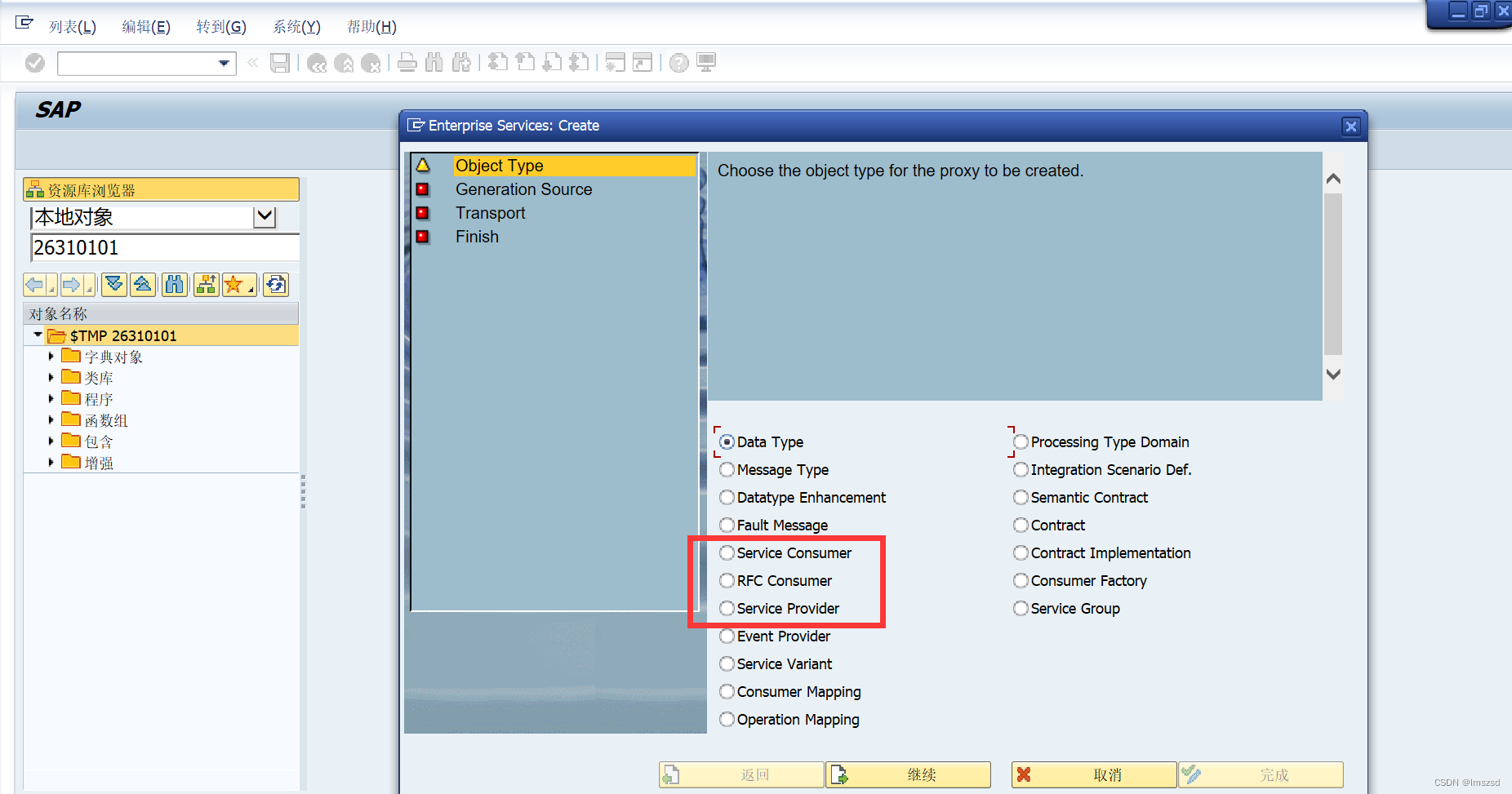Select the Fault Message radio button

tap(727, 526)
